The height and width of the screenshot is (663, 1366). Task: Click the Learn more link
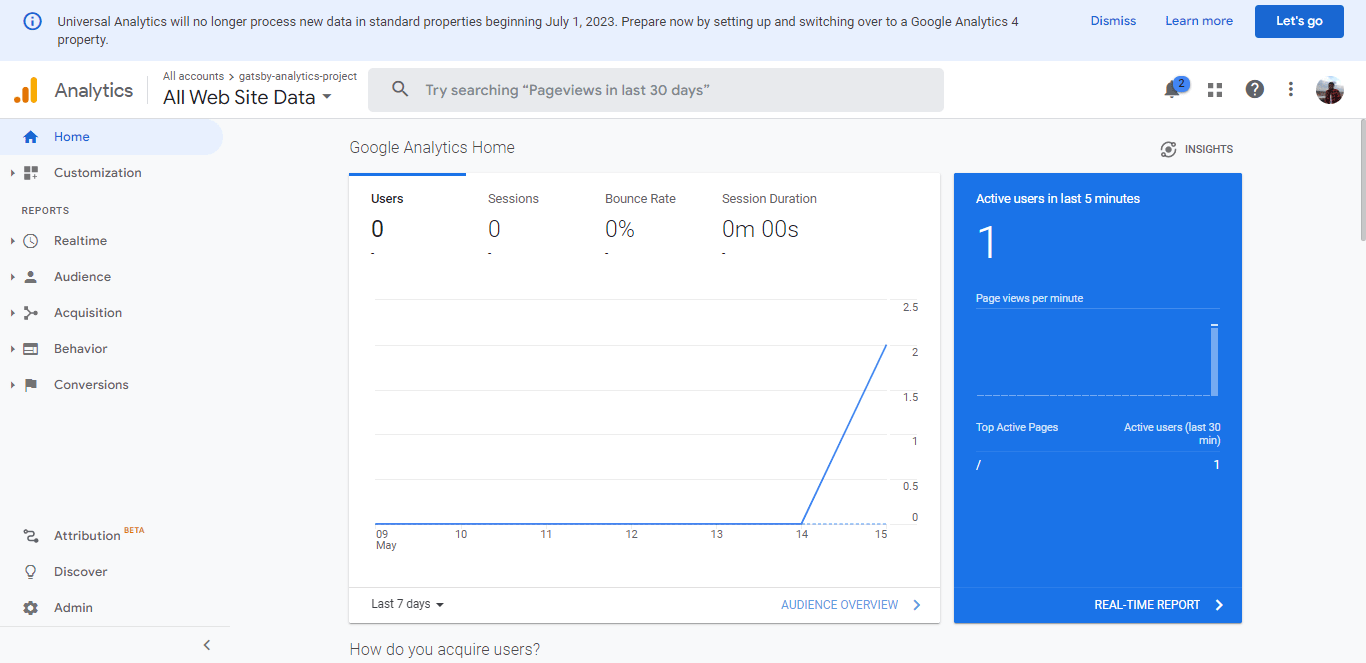1199,21
